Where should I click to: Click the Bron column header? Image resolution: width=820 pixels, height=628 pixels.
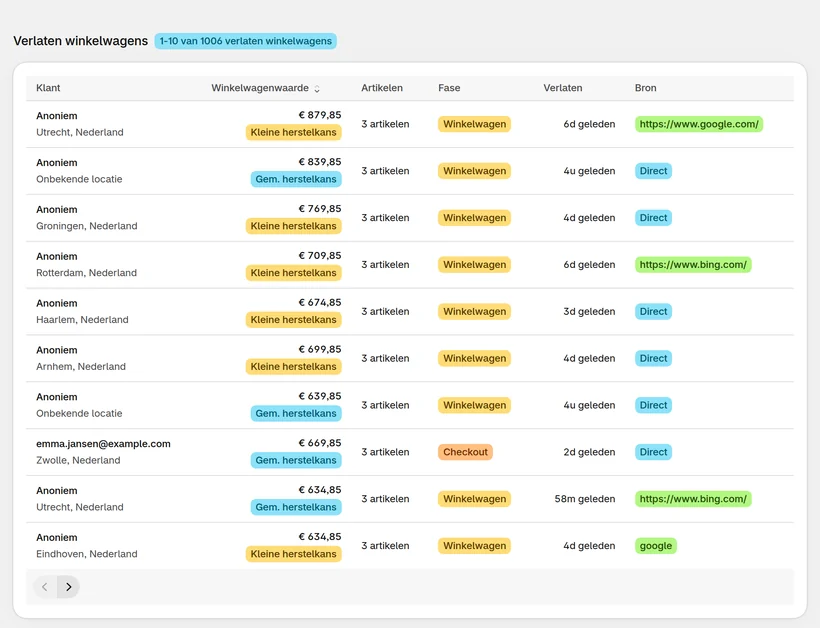[645, 88]
